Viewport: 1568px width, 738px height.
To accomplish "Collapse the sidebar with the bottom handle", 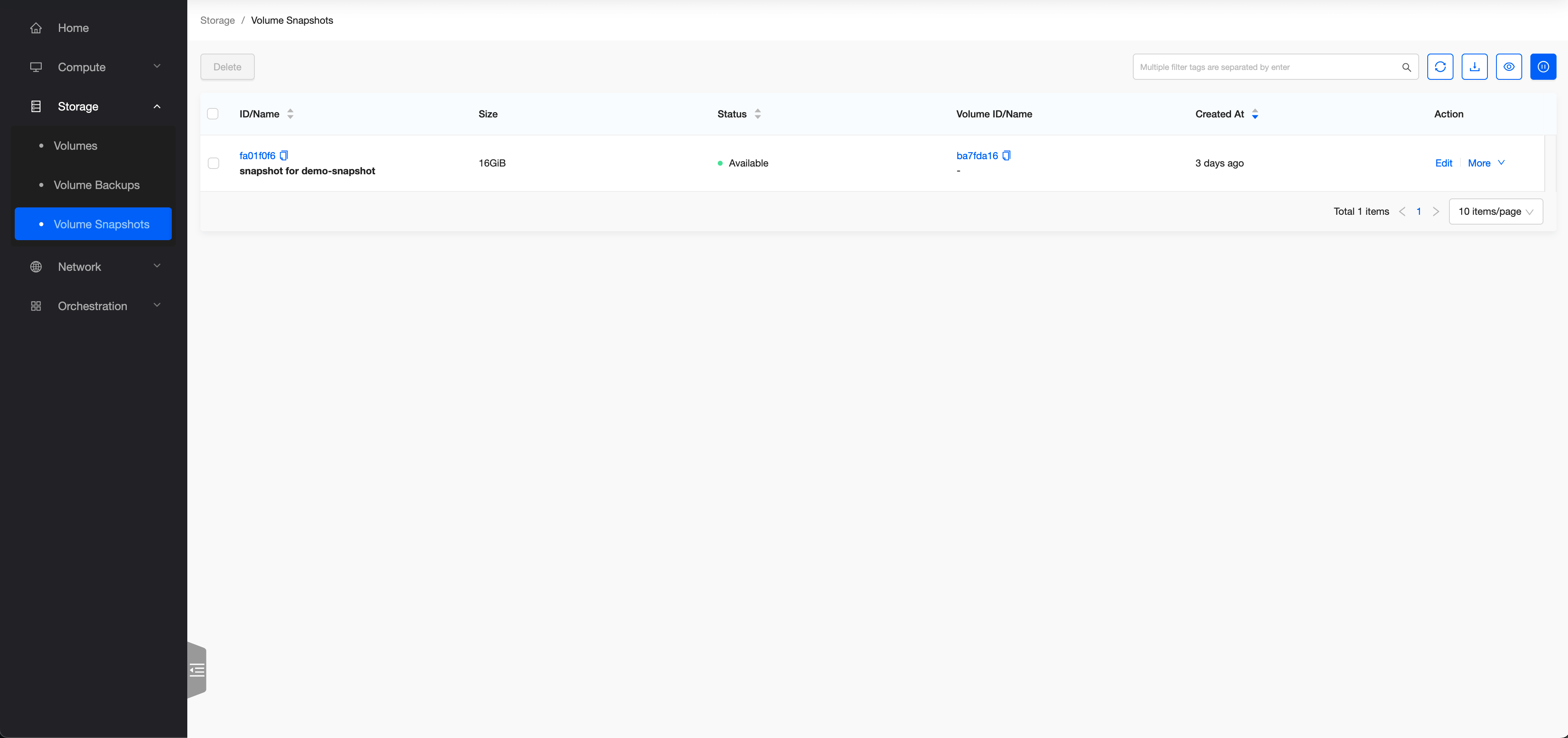I will [197, 670].
